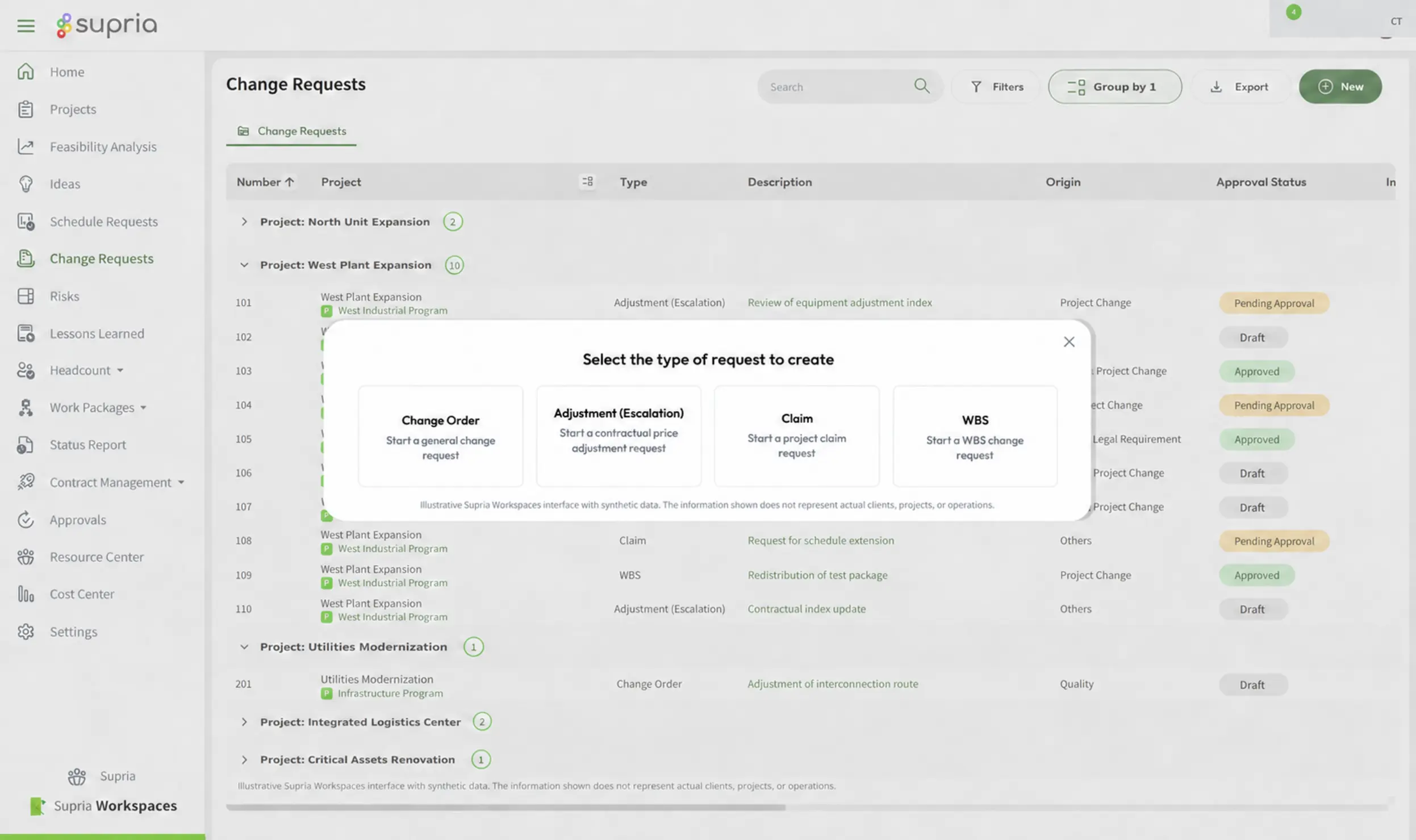Click the green notification badge
1416x840 pixels.
(1293, 12)
